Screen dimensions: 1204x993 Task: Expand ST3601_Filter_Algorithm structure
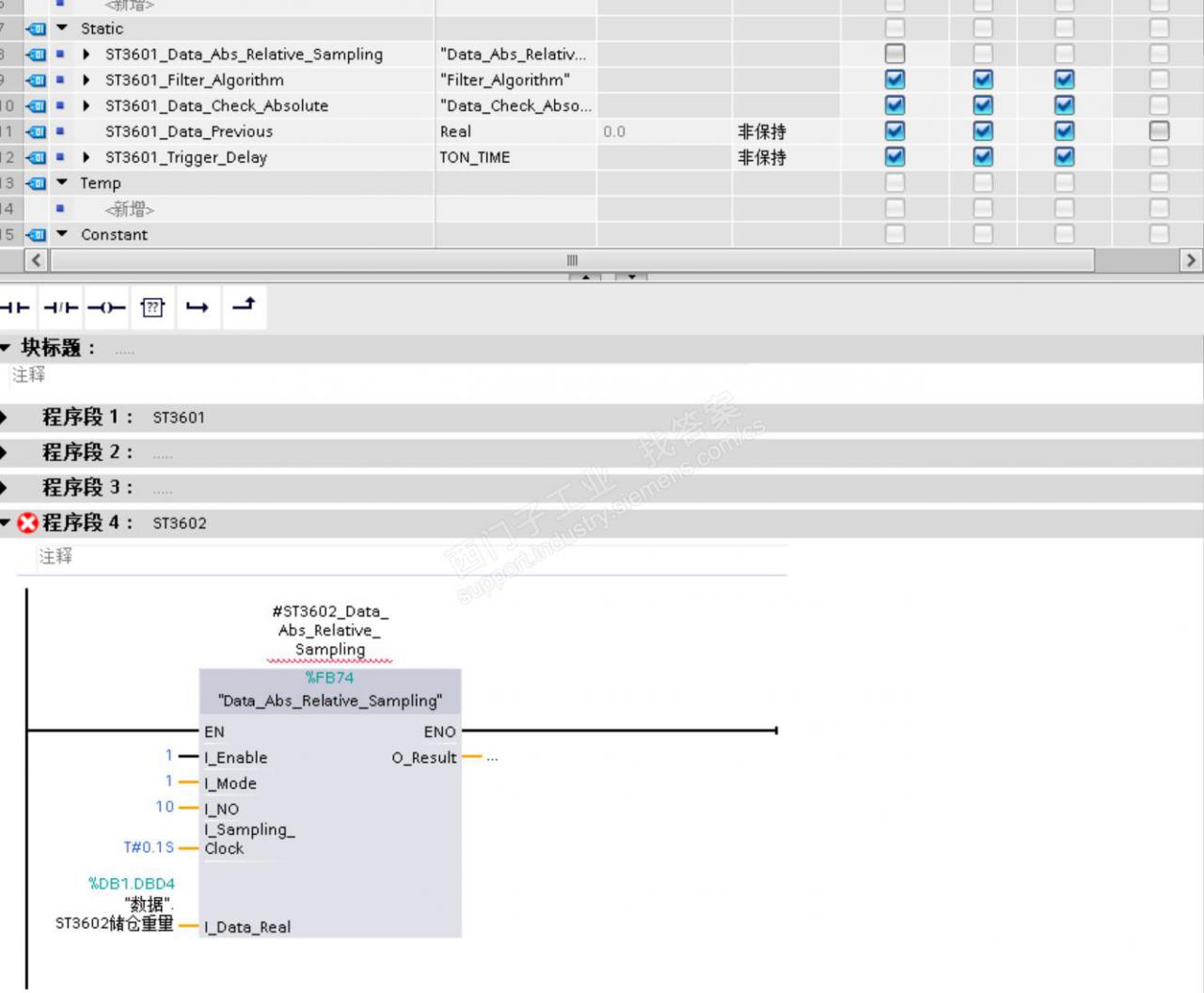click(x=87, y=81)
